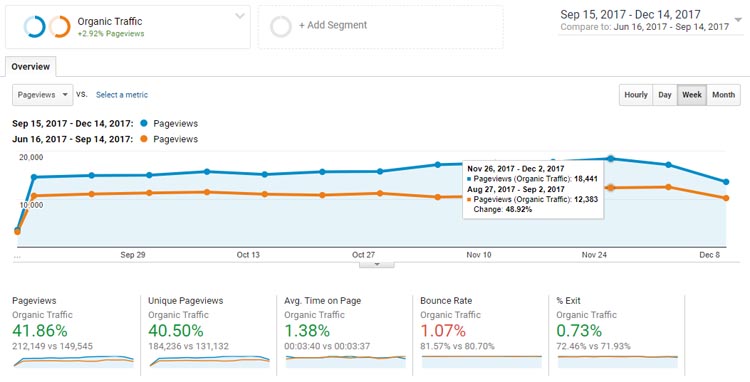Click the ellipsis icon below the chart axis

(x=17, y=257)
